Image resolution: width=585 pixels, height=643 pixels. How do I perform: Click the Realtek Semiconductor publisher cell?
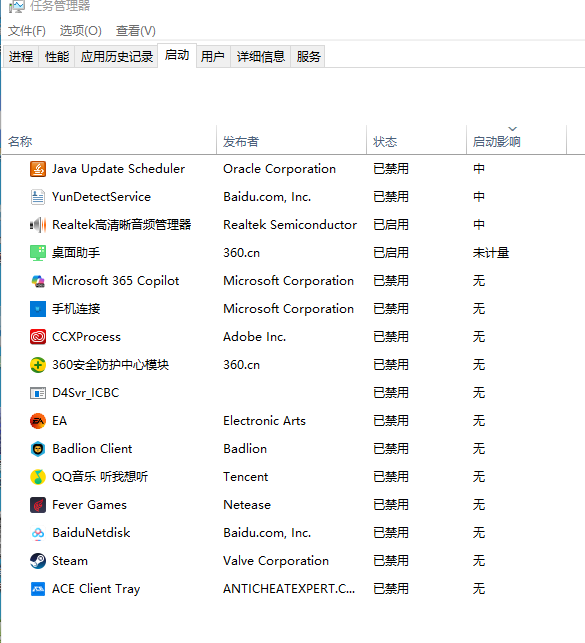point(290,225)
